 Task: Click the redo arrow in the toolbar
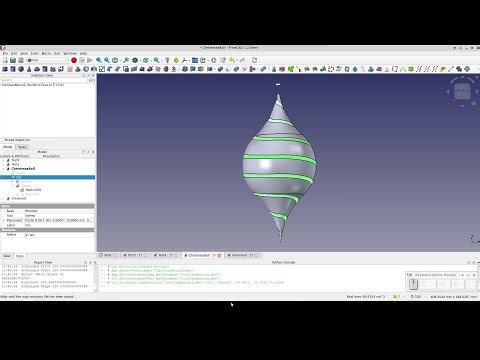click(242, 60)
